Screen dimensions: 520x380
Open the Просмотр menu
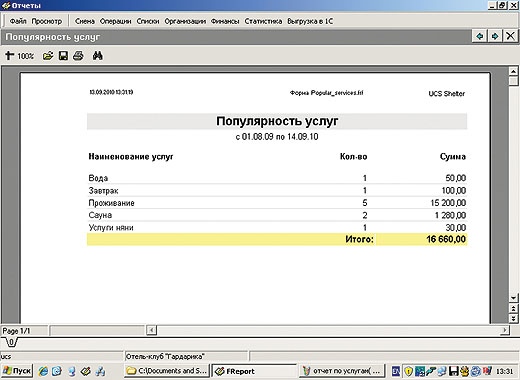[47, 21]
